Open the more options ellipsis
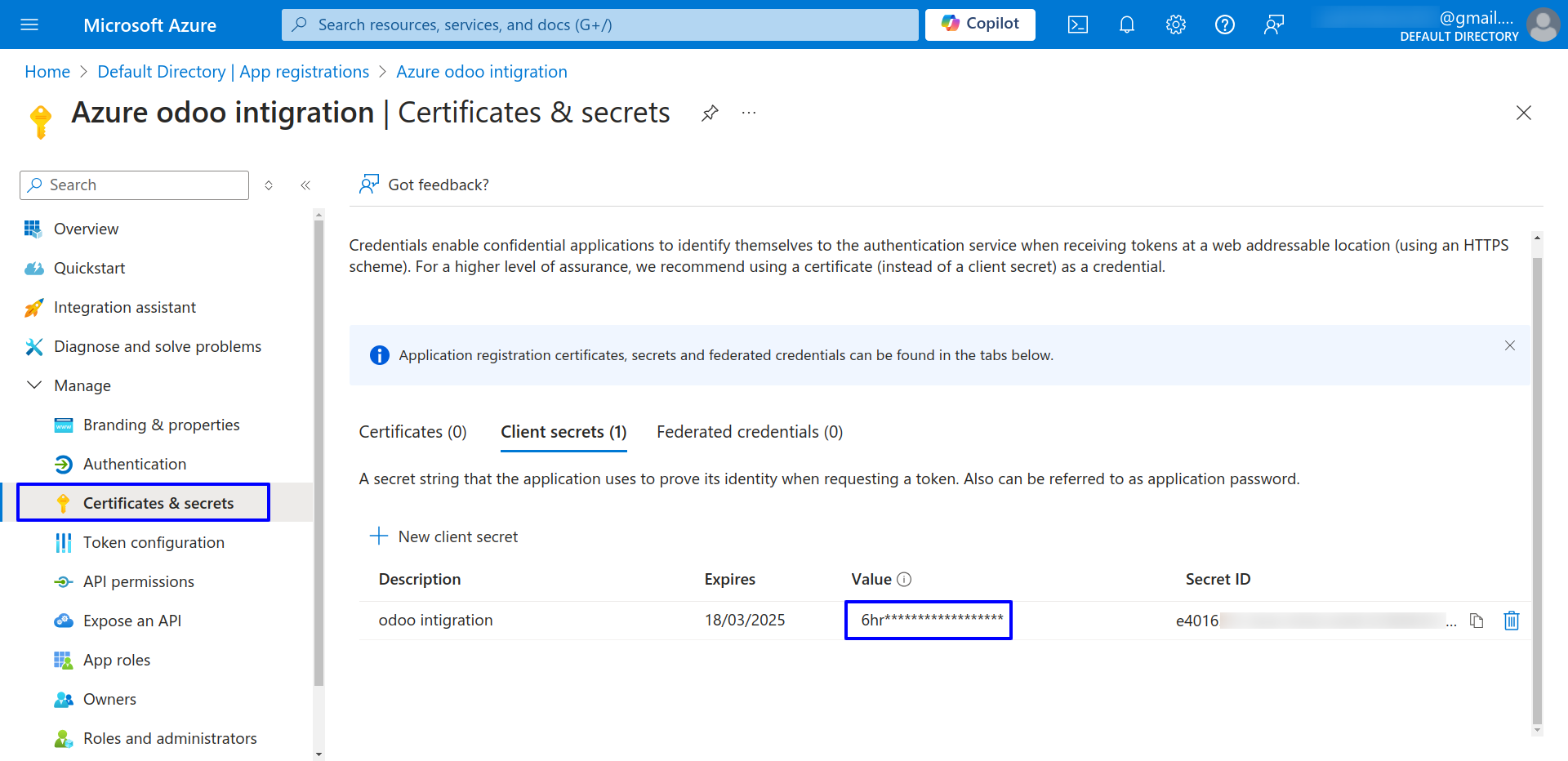The height and width of the screenshot is (761, 1568). pos(749,113)
